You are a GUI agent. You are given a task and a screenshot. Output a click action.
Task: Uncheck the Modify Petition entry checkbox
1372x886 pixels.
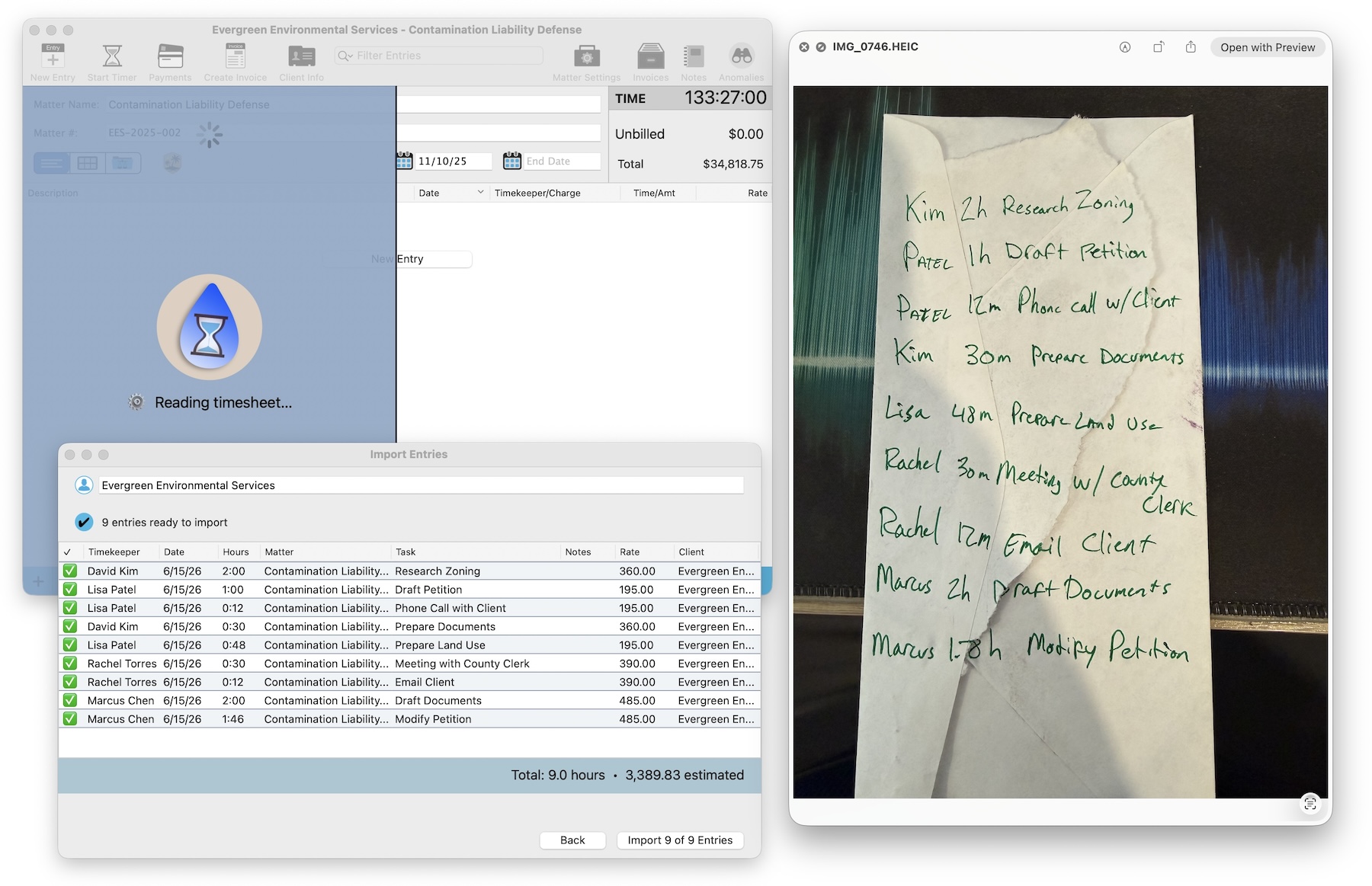(70, 719)
